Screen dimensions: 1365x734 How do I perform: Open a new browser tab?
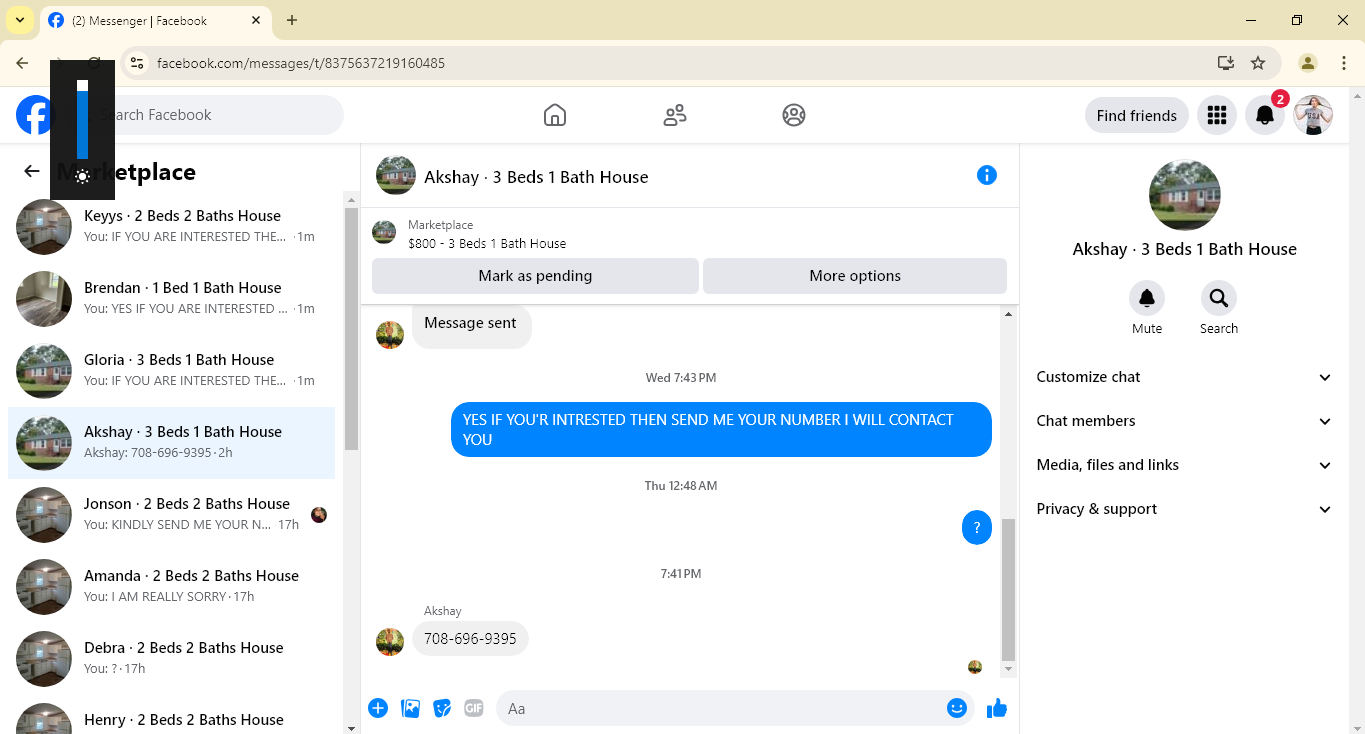292,20
